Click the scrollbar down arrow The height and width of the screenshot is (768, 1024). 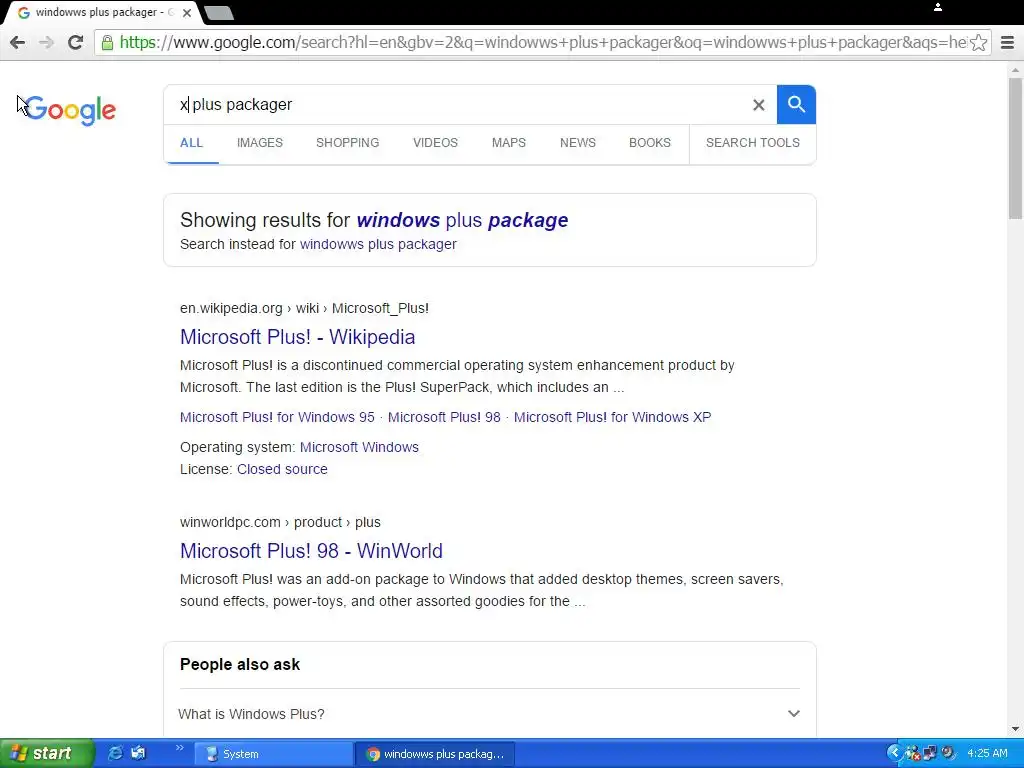(1016, 729)
